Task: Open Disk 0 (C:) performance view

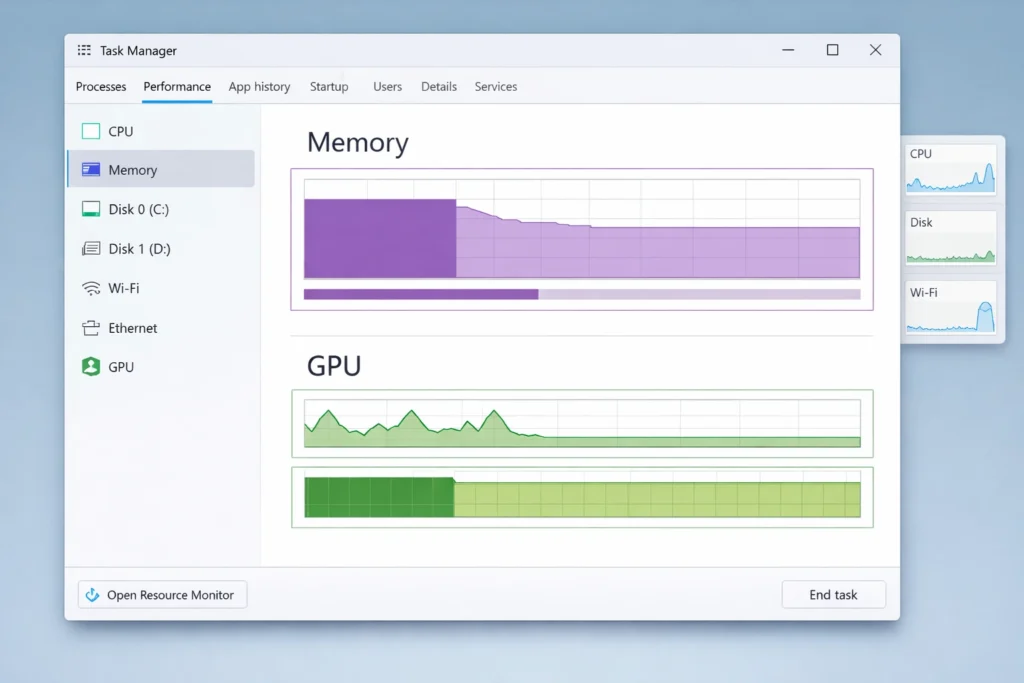Action: [x=91, y=209]
